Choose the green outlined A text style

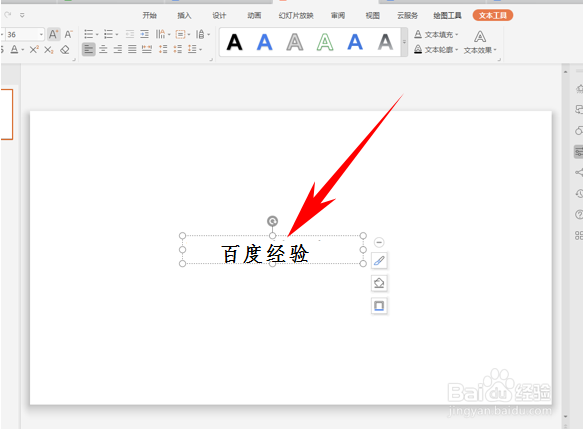pos(325,42)
